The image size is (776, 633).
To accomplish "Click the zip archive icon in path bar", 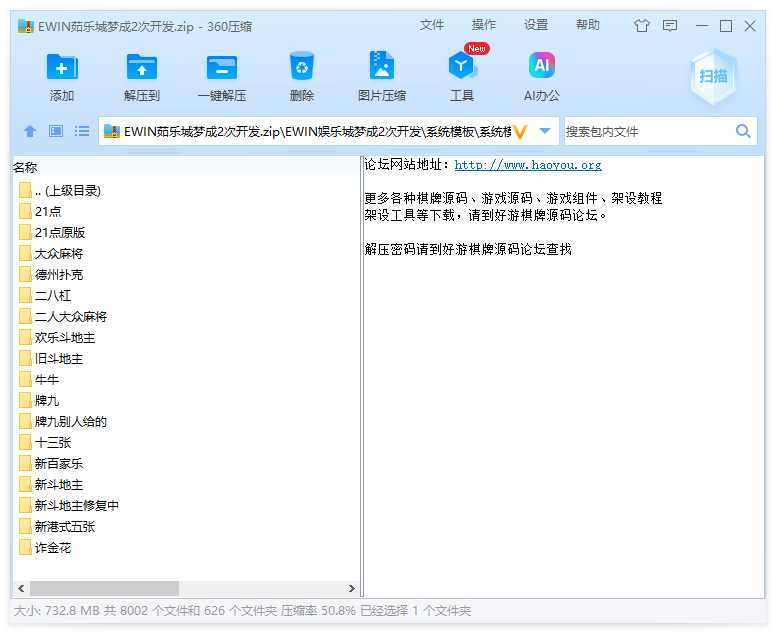I will click(112, 132).
